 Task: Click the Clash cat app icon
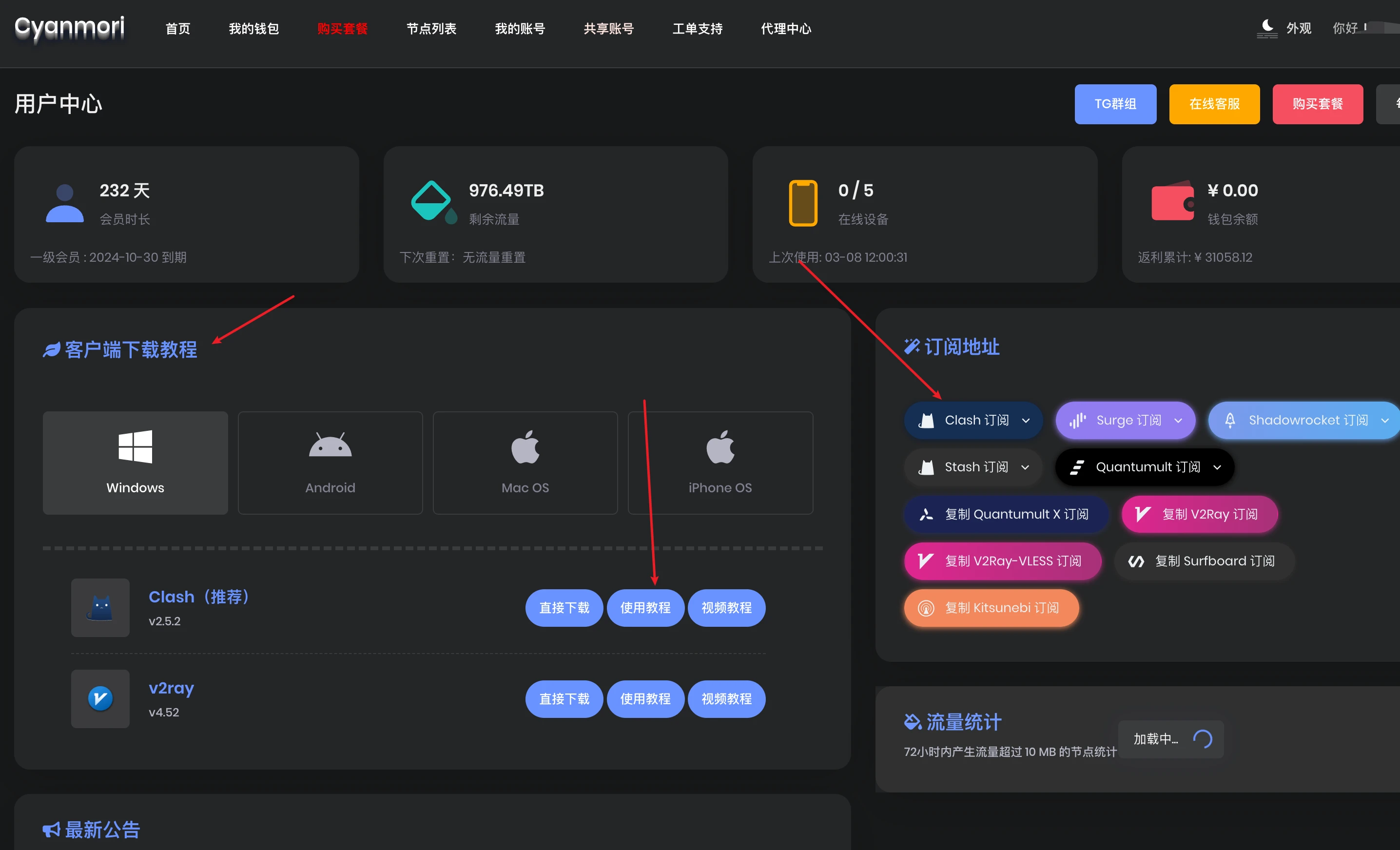pos(100,607)
